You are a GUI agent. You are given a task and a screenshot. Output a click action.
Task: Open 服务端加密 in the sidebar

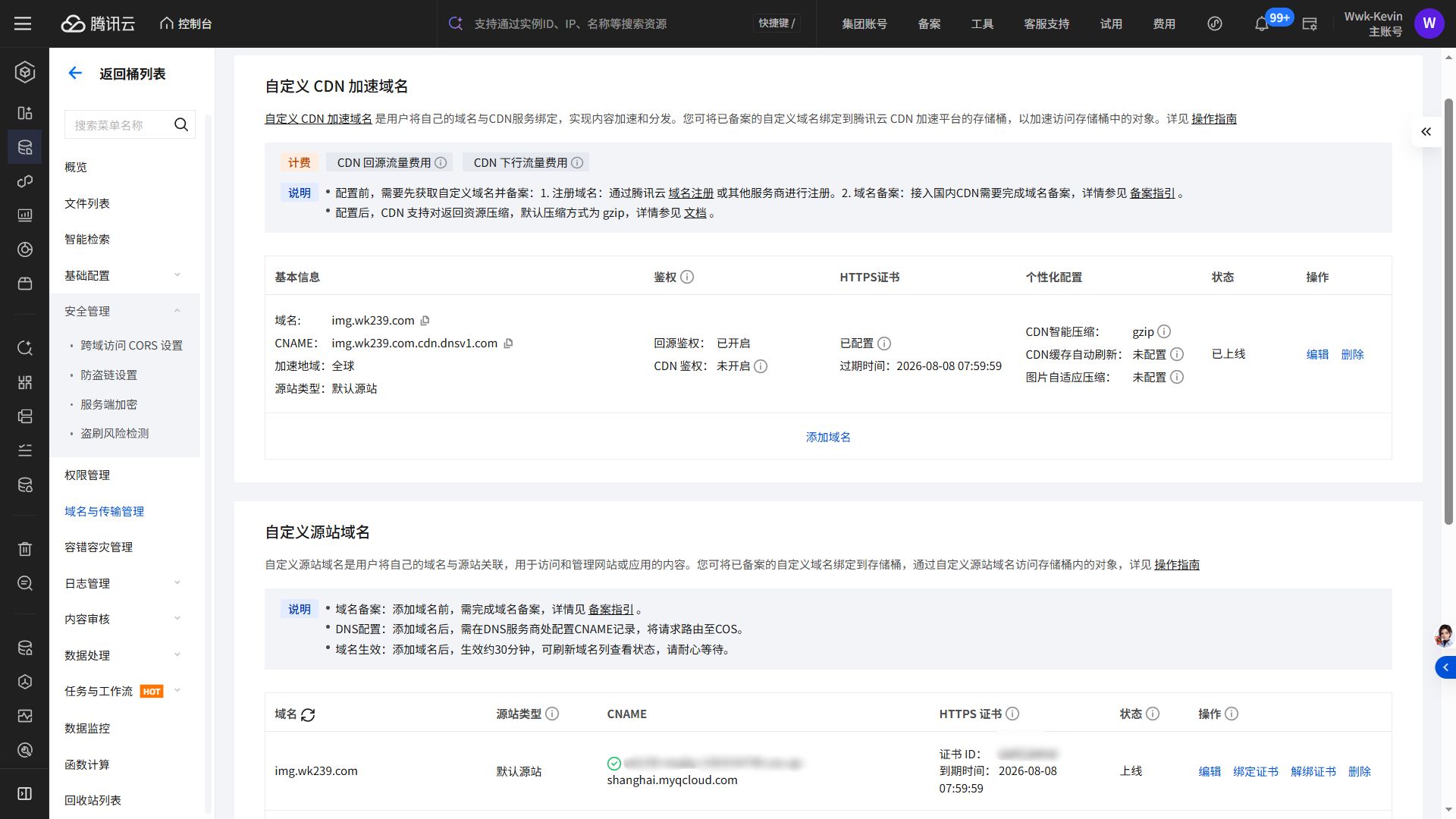[108, 404]
